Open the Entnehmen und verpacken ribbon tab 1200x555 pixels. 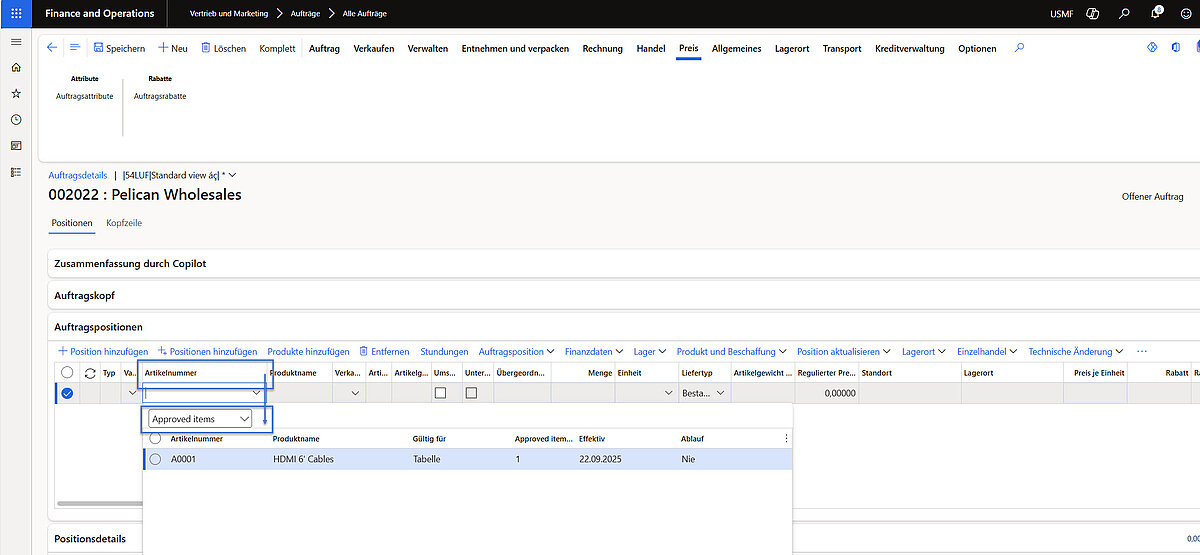514,48
